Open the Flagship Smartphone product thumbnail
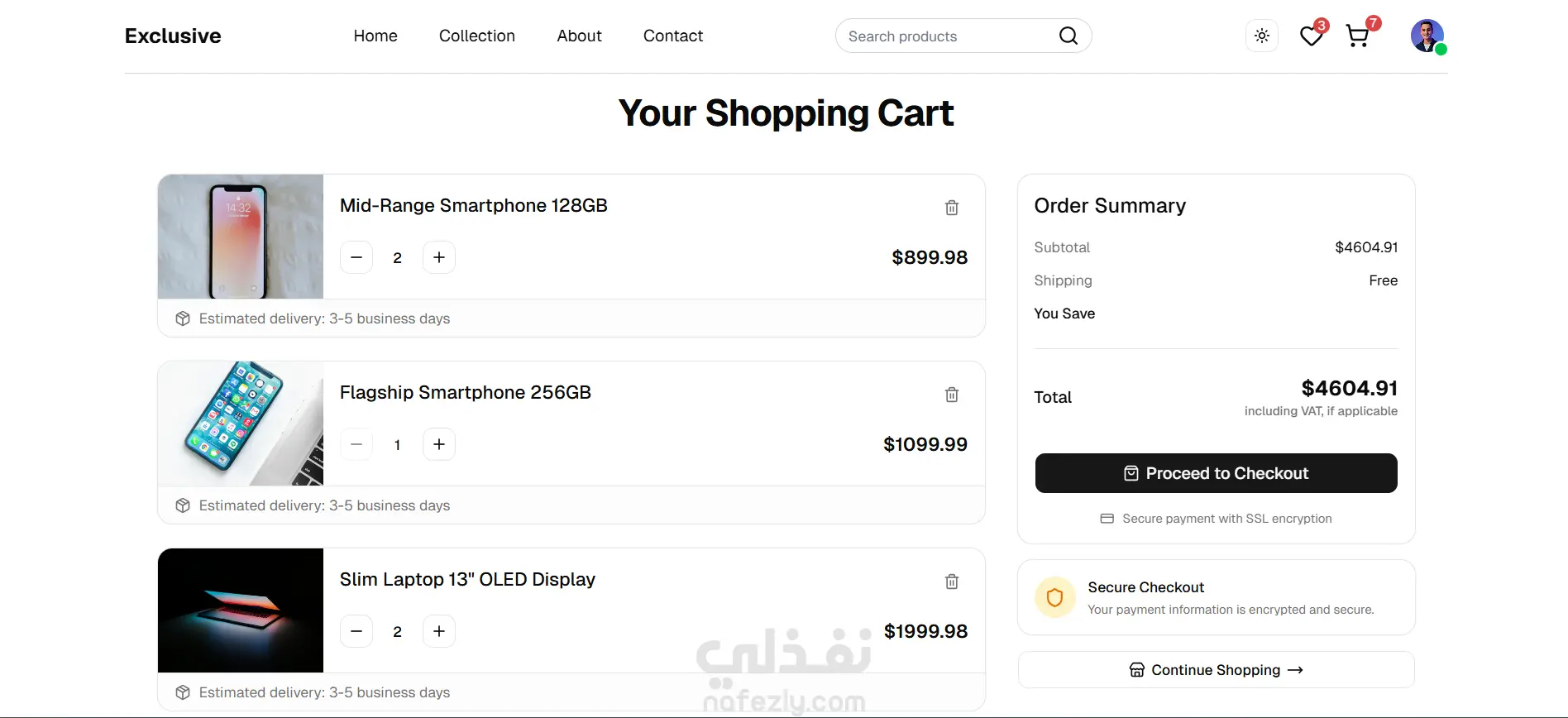1568x718 pixels. (241, 424)
